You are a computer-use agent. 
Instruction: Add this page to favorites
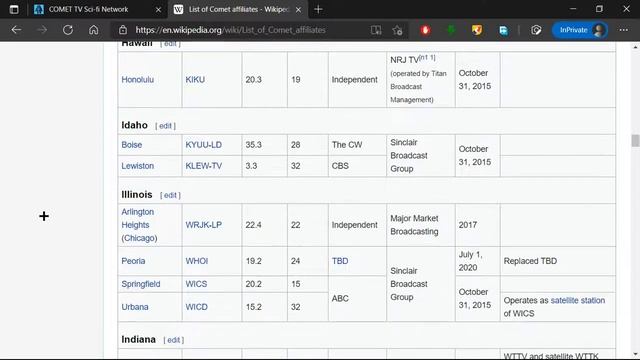(x=398, y=30)
